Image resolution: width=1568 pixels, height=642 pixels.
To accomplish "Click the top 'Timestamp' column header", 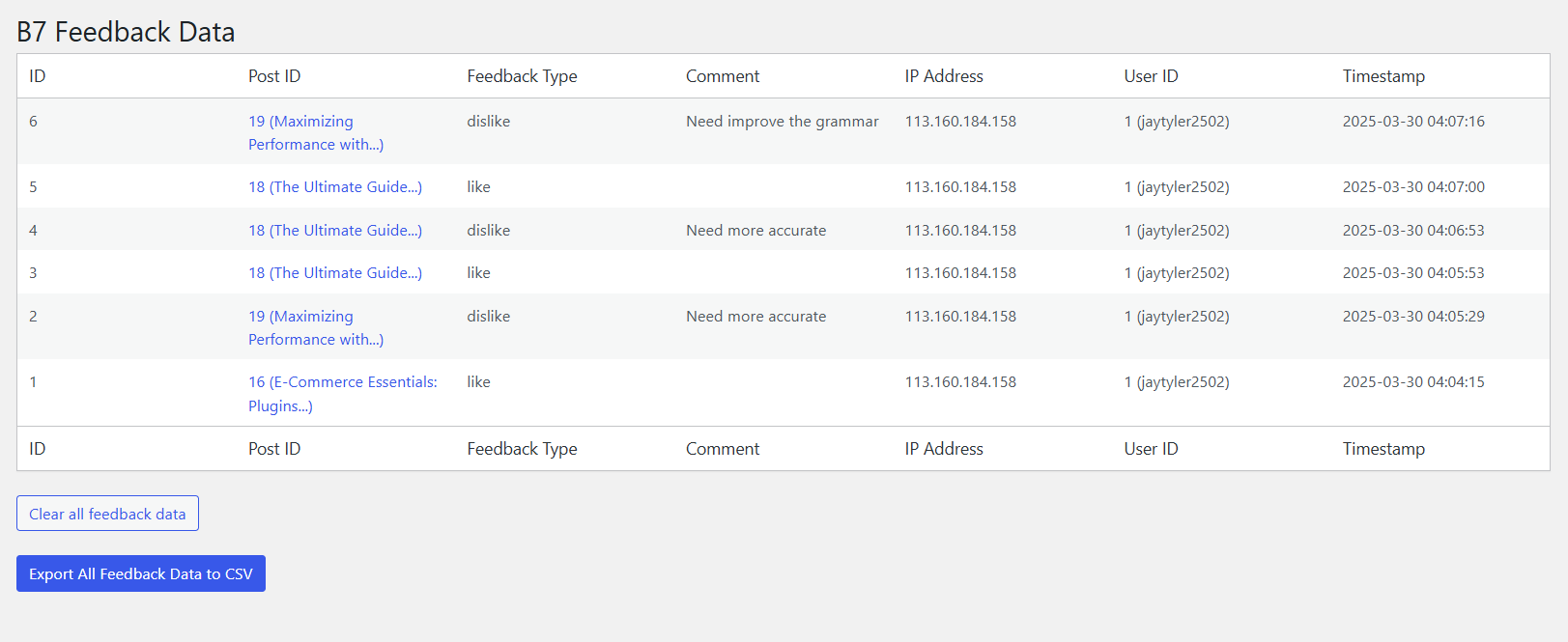I will click(x=1383, y=76).
